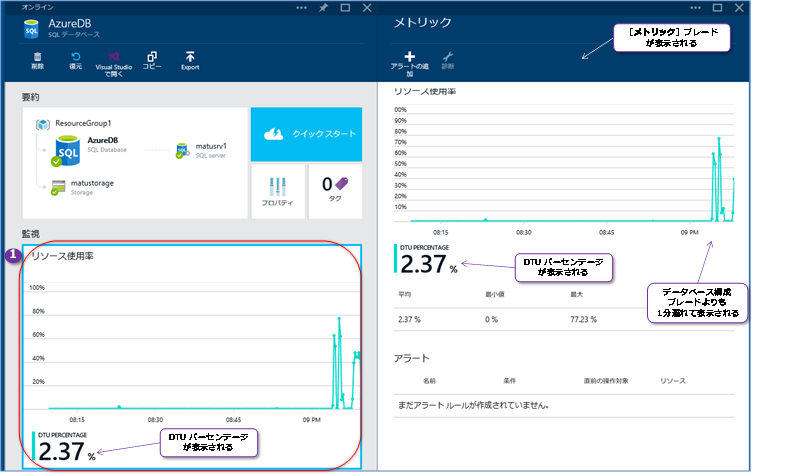
Task: Click DTU PERCENTAGE value in Metrics blade
Action: pyautogui.click(x=429, y=264)
